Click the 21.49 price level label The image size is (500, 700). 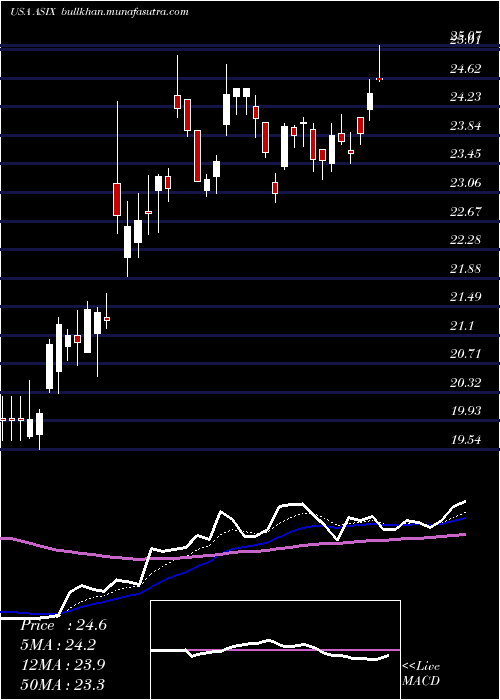[466, 296]
